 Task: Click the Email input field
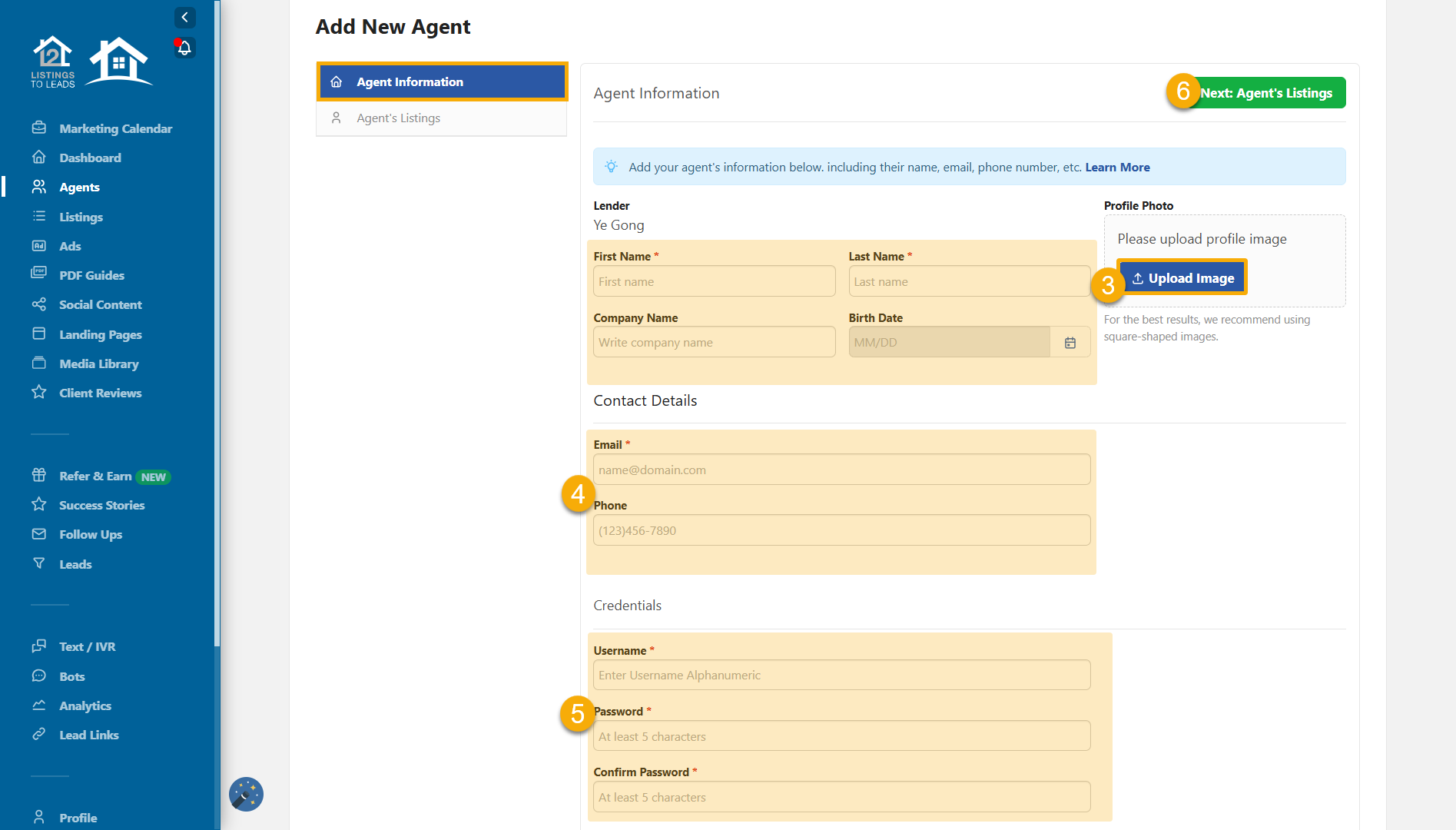(x=841, y=470)
